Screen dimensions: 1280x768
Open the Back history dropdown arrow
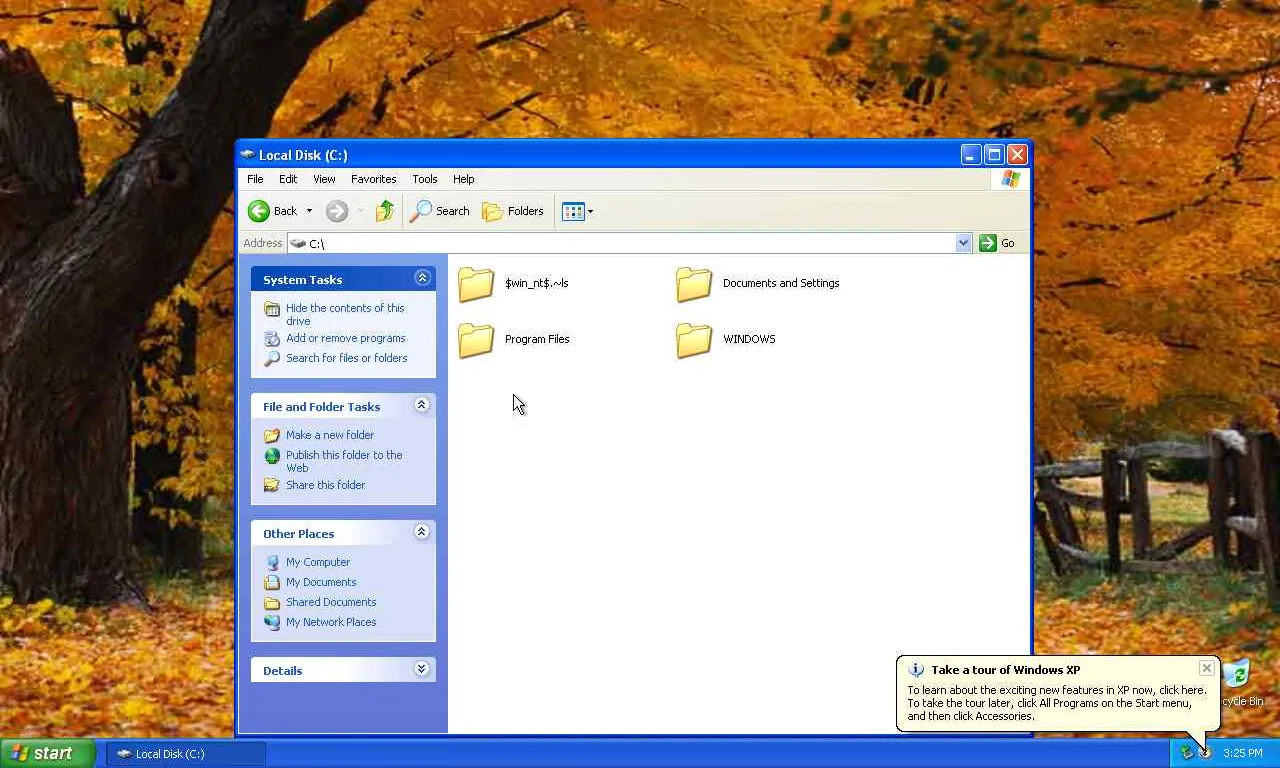pyautogui.click(x=309, y=211)
